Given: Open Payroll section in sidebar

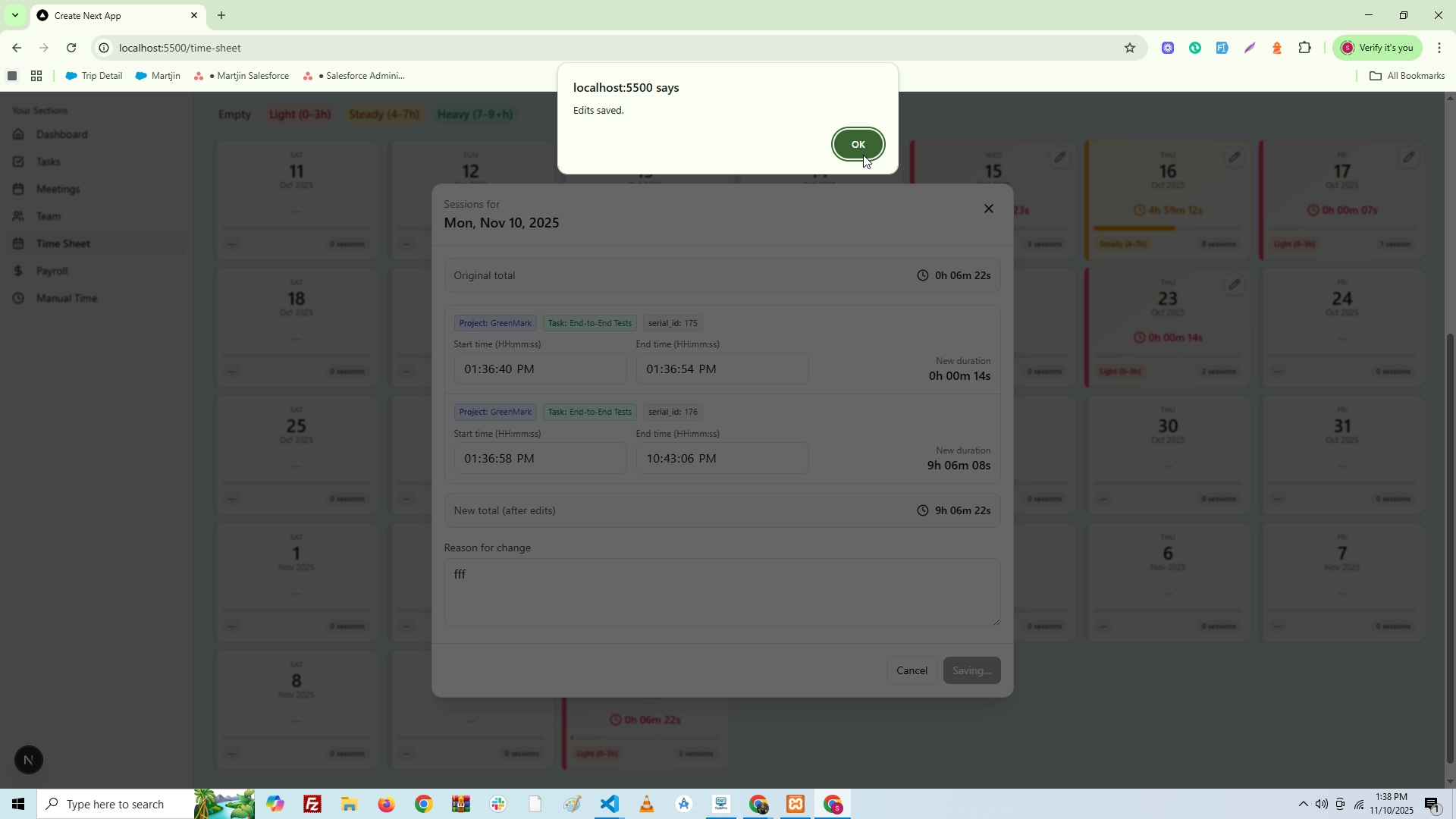Looking at the screenshot, I should [x=52, y=271].
